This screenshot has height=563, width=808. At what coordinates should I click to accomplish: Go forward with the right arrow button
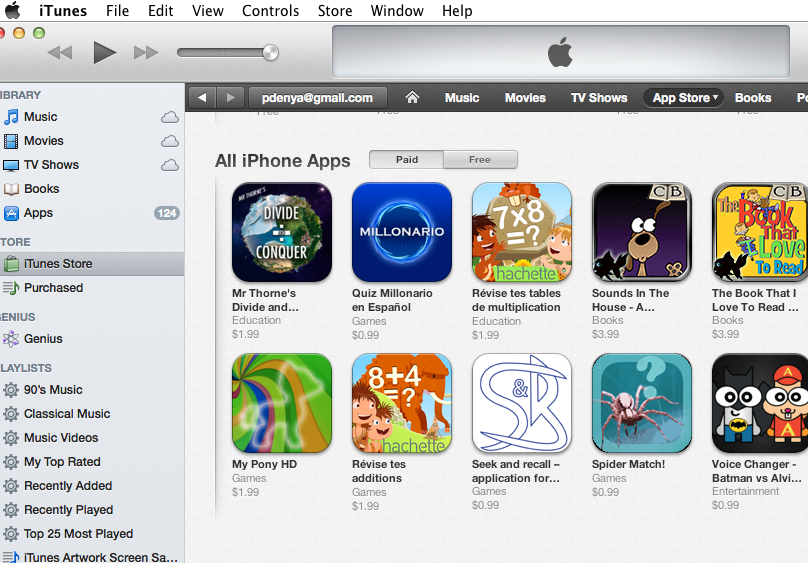(x=230, y=97)
